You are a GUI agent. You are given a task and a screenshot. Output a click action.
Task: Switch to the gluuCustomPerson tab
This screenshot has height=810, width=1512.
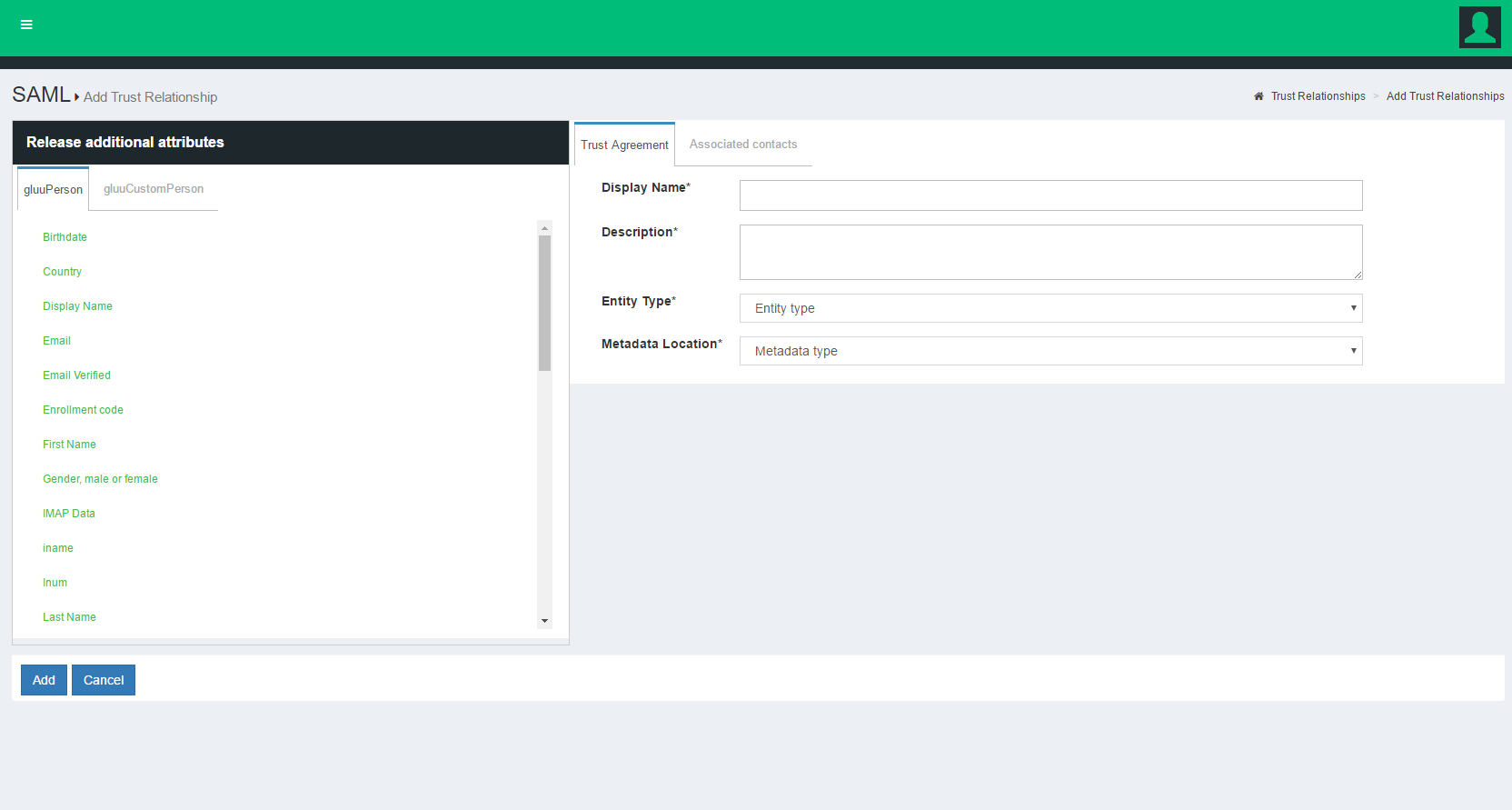(154, 189)
